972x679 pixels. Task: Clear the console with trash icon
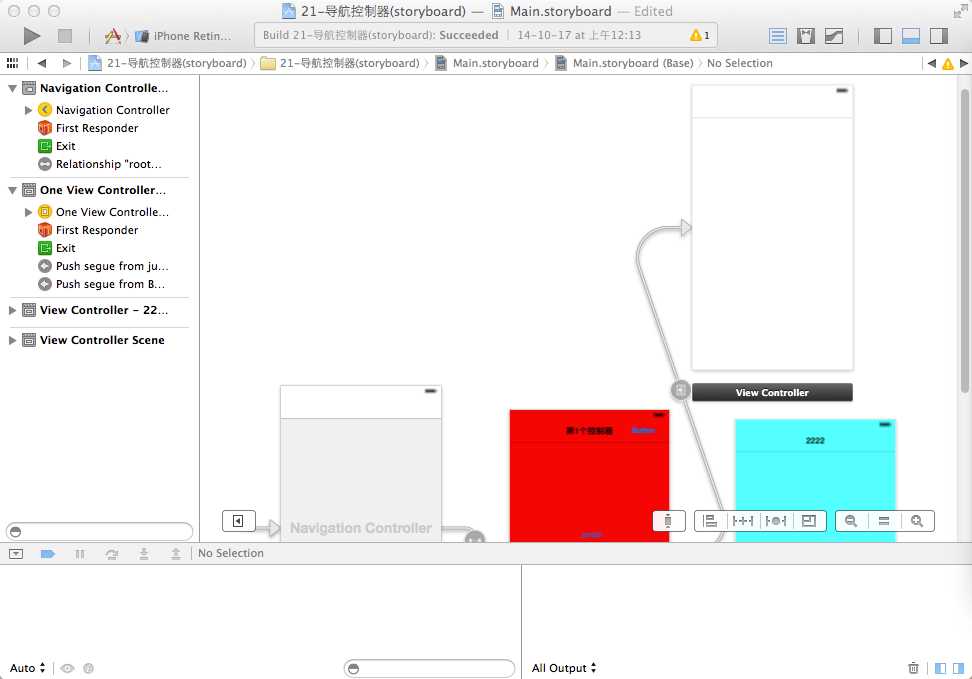tap(913, 668)
